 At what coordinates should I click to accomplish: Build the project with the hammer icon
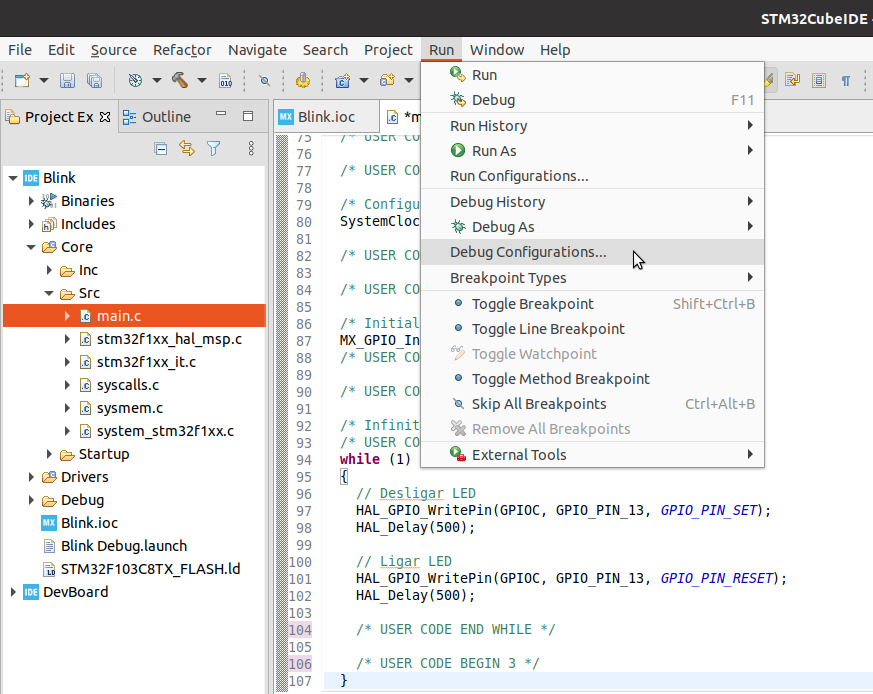180,81
